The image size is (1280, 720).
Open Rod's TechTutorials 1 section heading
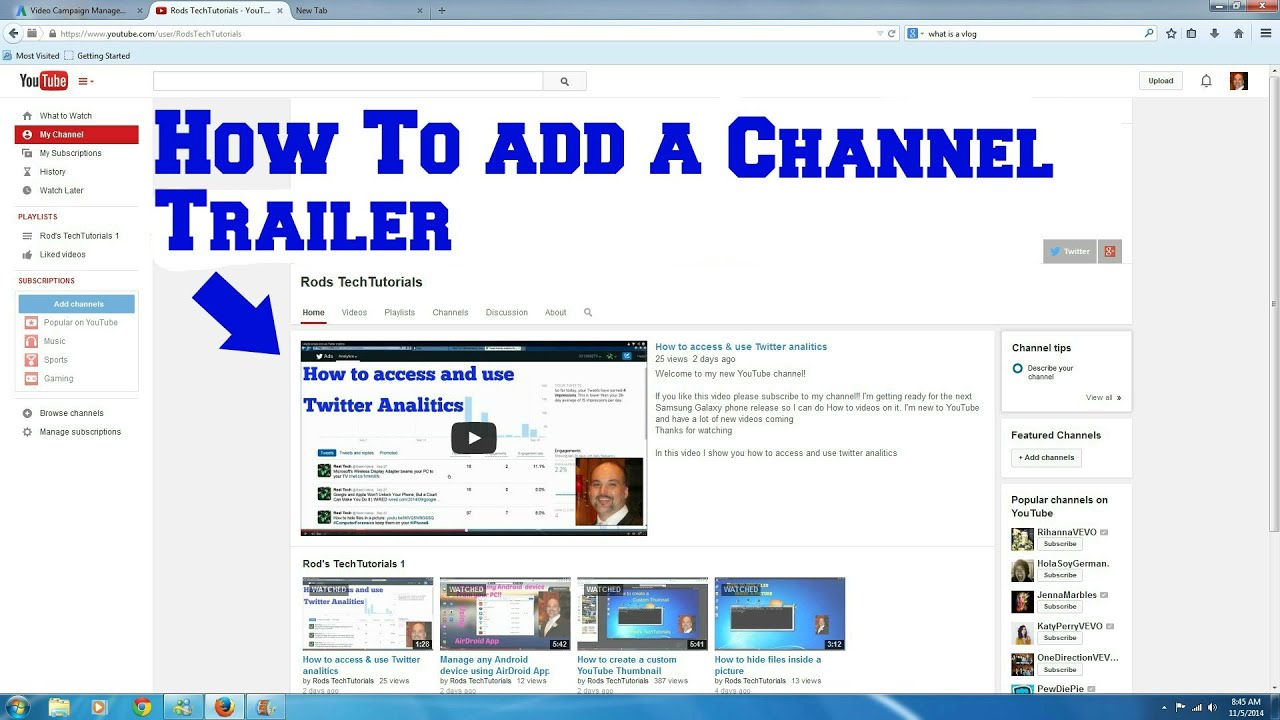354,564
